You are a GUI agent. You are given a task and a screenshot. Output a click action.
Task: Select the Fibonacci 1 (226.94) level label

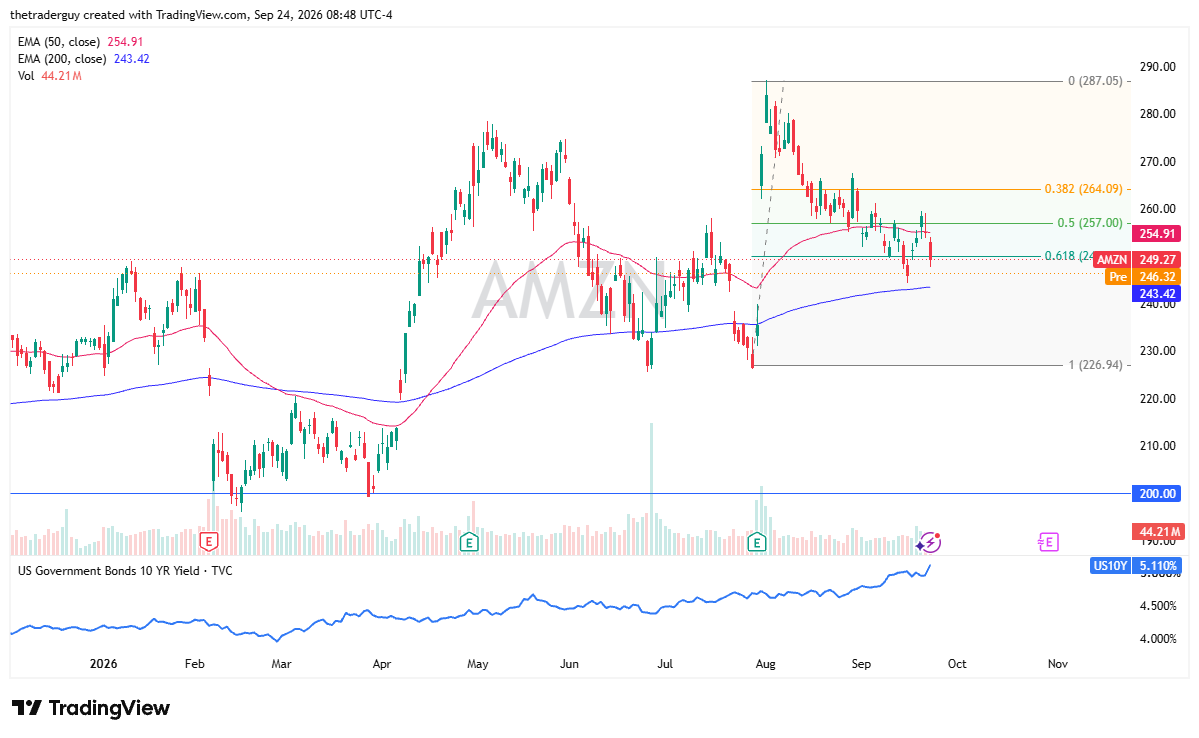coord(1096,365)
